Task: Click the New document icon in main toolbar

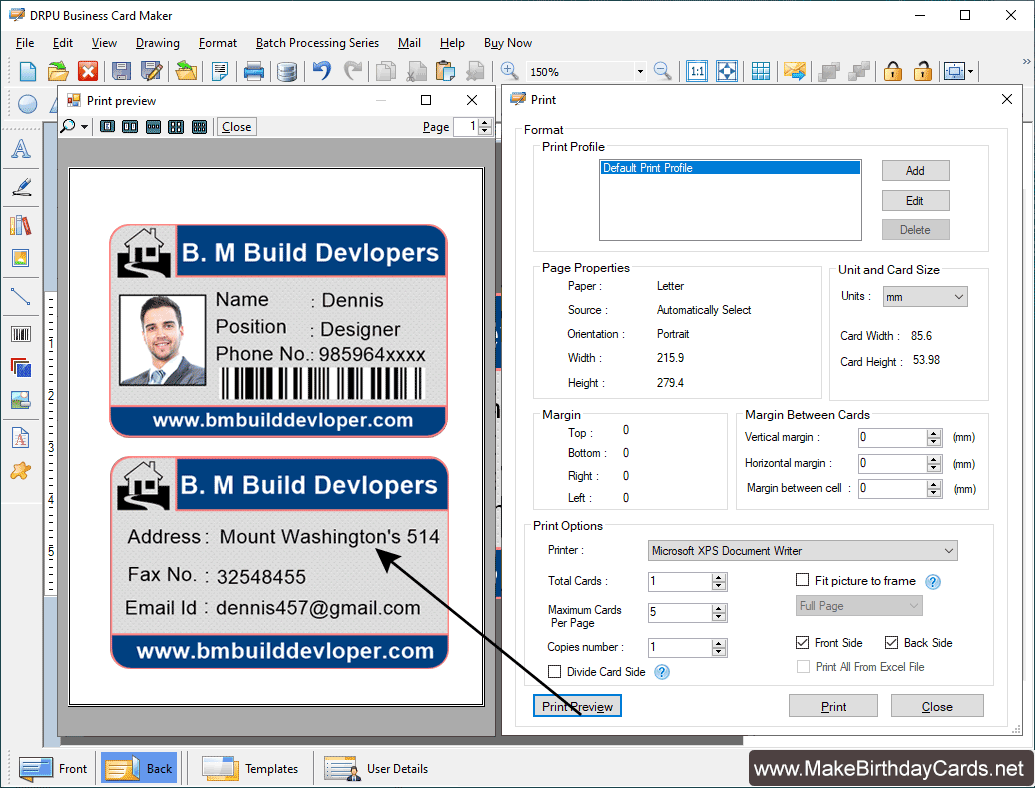Action: pyautogui.click(x=28, y=71)
